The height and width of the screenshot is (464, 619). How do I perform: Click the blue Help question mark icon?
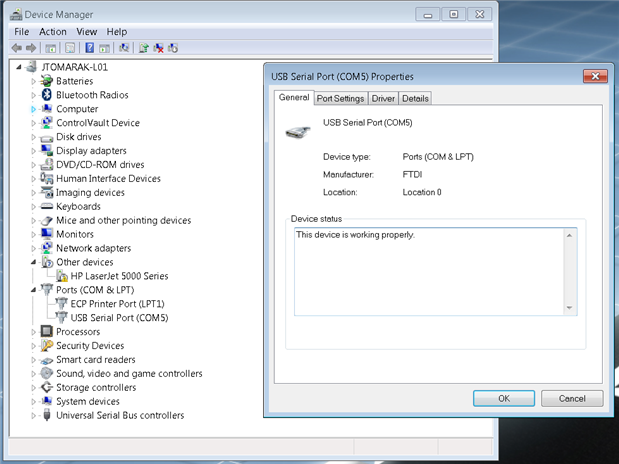coord(90,48)
